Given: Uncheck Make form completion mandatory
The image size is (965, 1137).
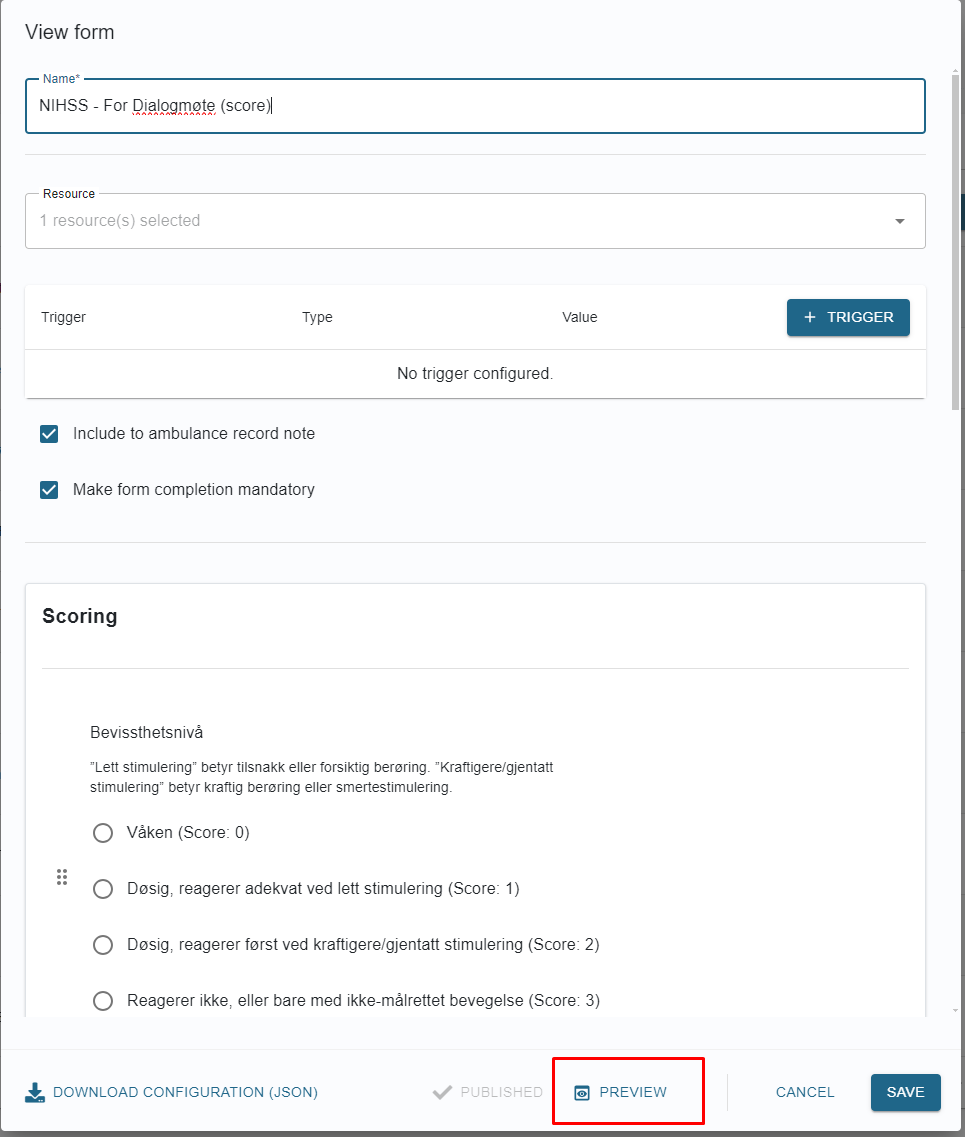Looking at the screenshot, I should [49, 490].
